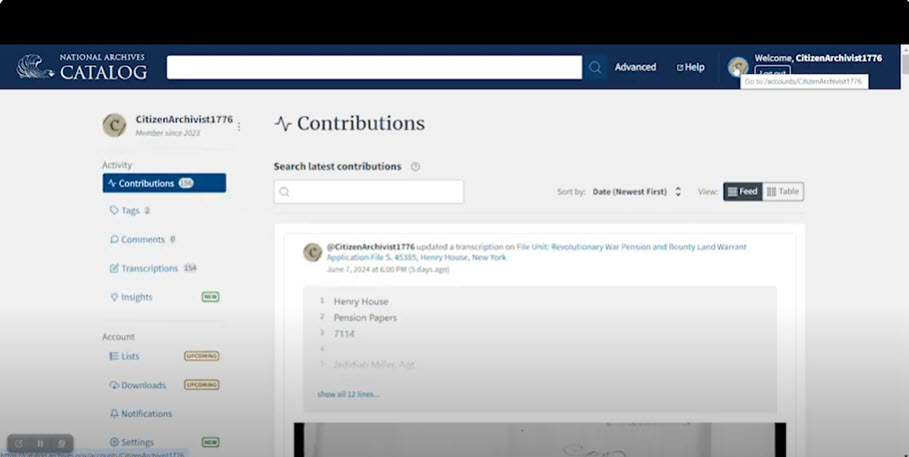Click the National Archives Catalog logo
The width and height of the screenshot is (909, 457).
[82, 67]
